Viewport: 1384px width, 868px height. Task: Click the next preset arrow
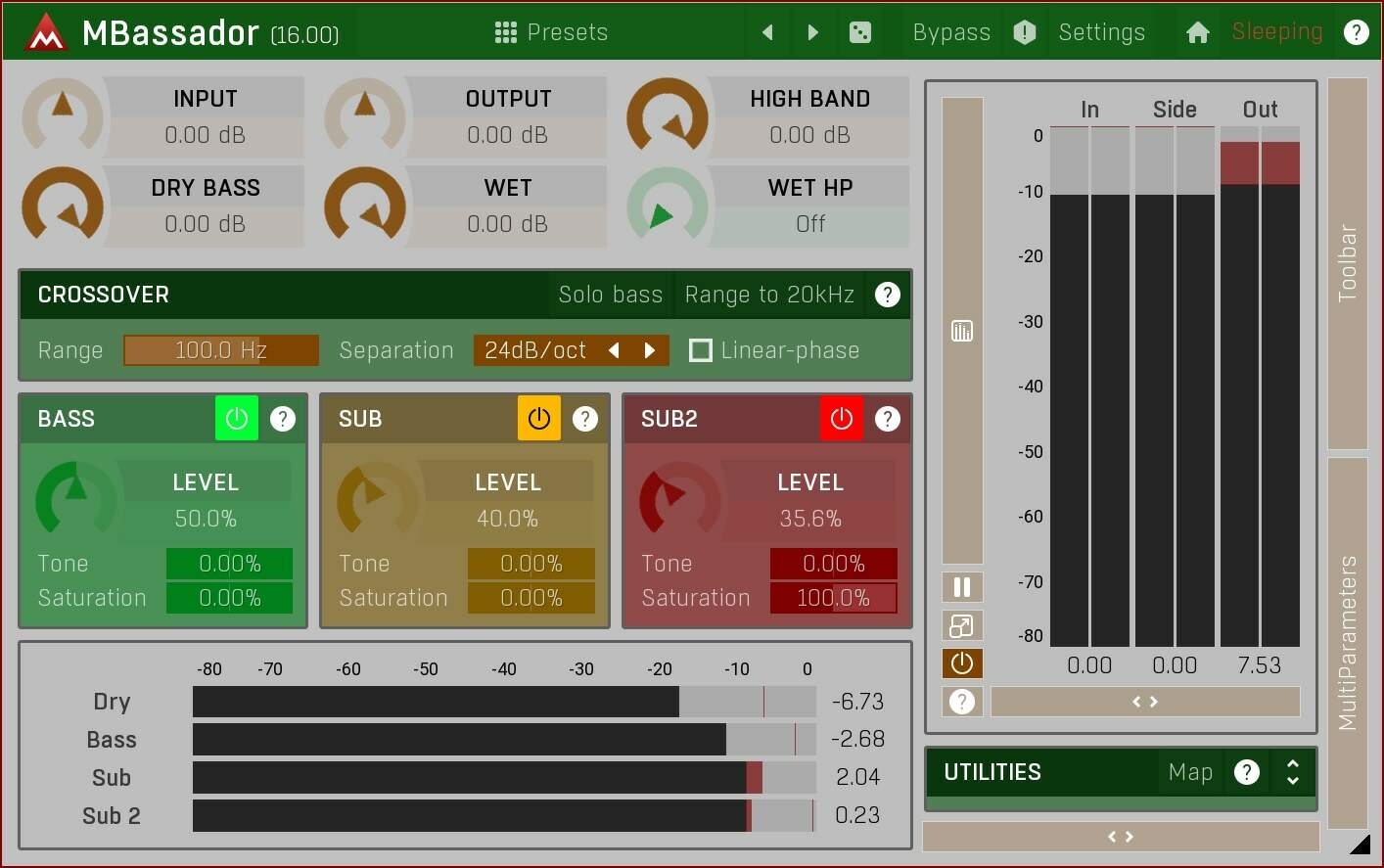pos(812,31)
